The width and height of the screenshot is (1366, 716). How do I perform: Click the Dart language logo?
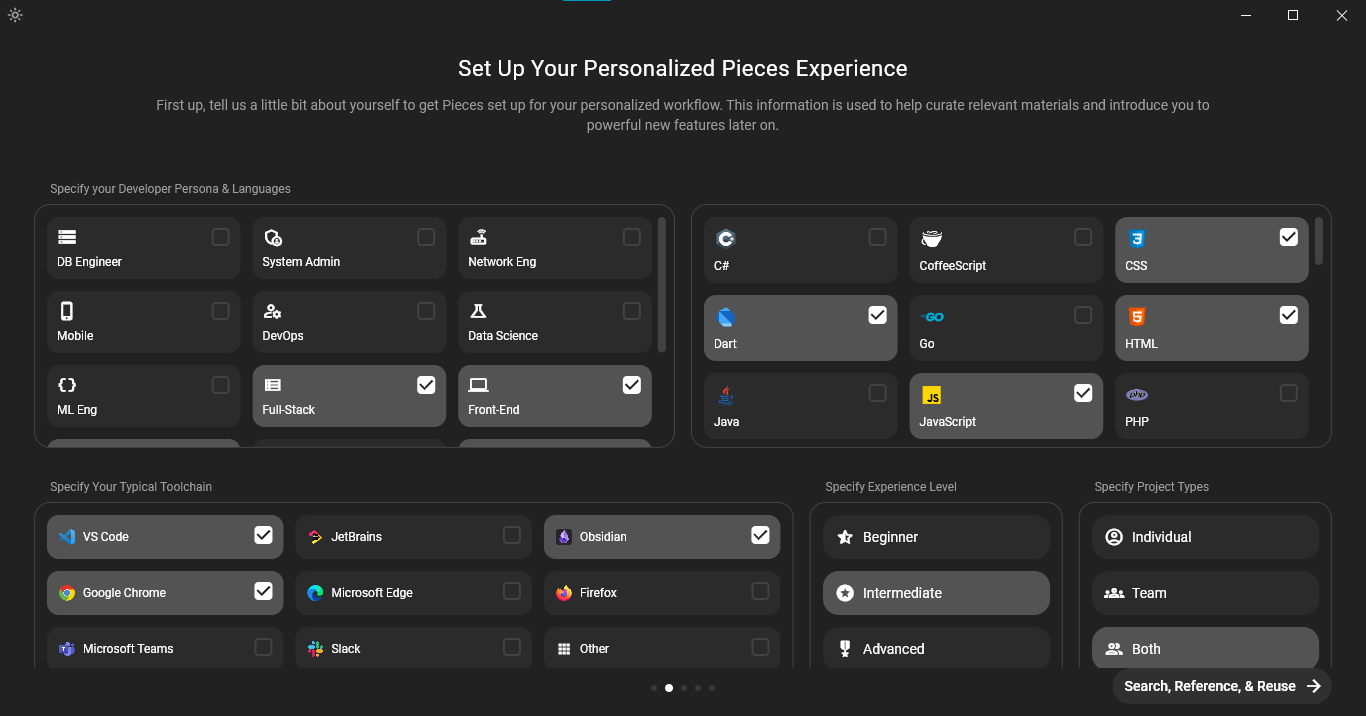point(727,317)
